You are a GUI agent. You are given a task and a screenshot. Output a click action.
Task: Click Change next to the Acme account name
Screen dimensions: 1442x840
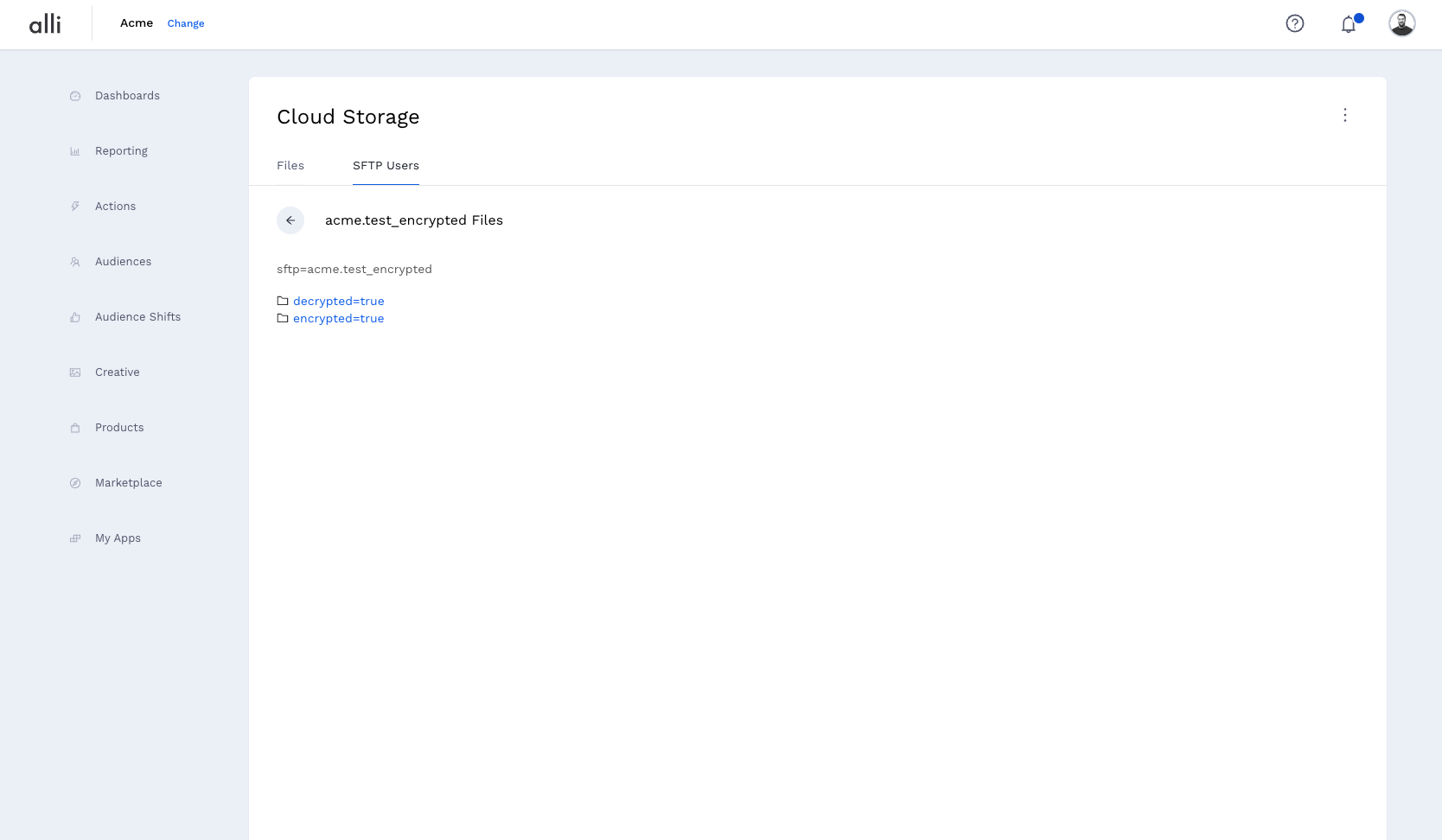point(186,23)
